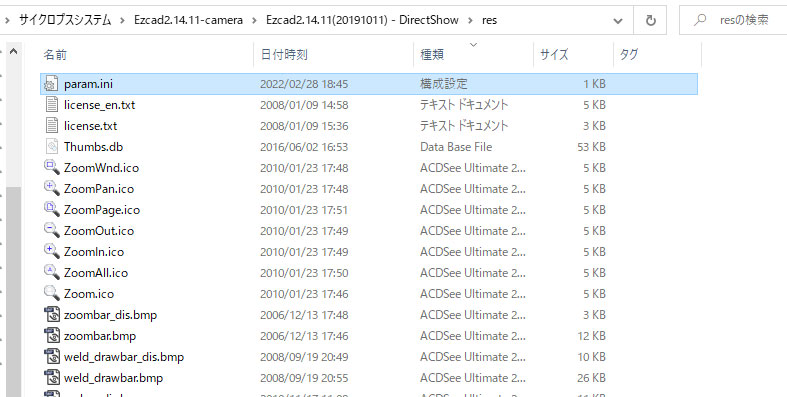787x397 pixels.
Task: Click date 2010/01/23 17:46 of Zoom.ico
Action: [x=304, y=294]
